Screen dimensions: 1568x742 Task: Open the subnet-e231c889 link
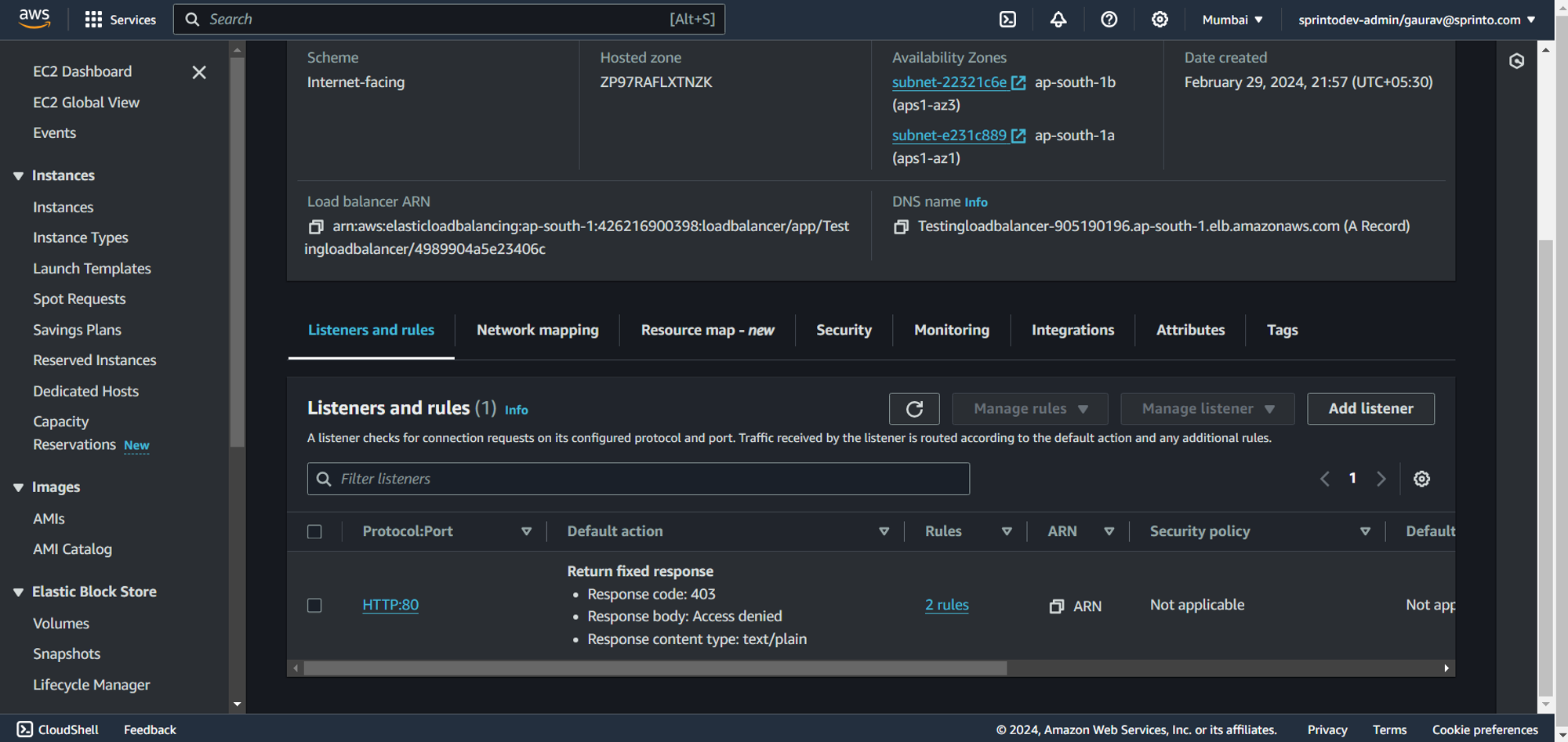click(x=949, y=136)
